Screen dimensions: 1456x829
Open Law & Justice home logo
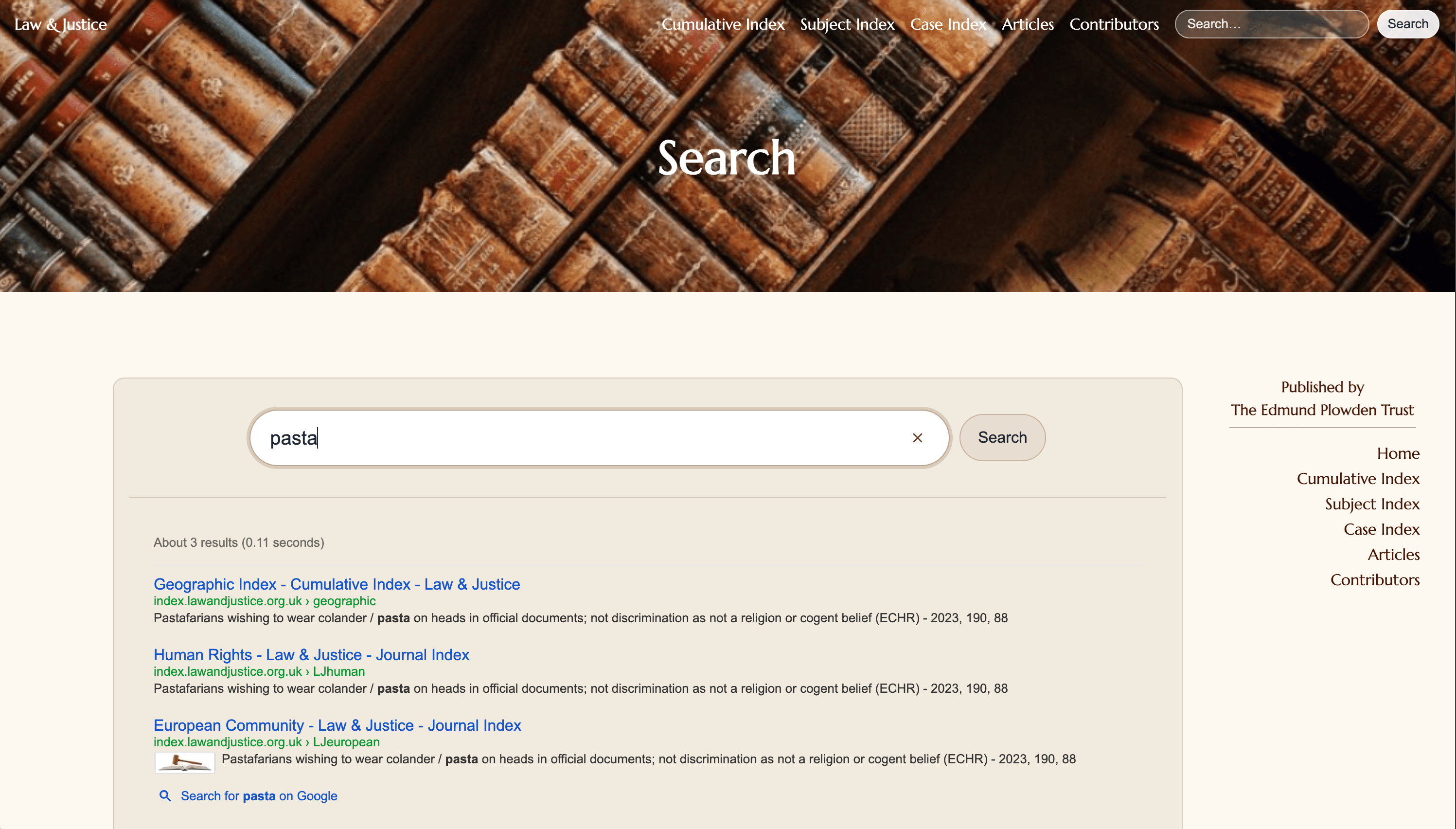(x=61, y=24)
